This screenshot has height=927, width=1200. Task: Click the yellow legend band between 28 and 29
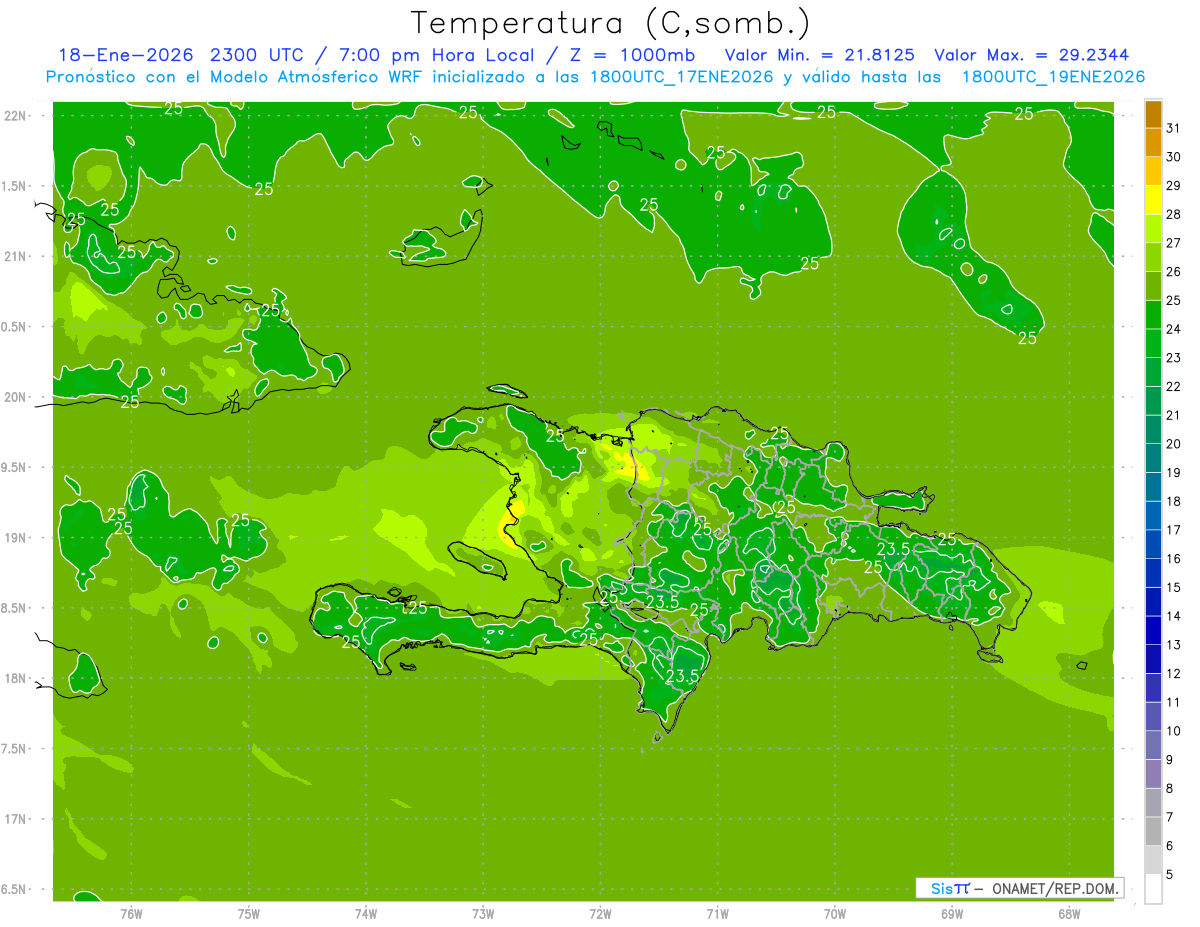(1153, 200)
